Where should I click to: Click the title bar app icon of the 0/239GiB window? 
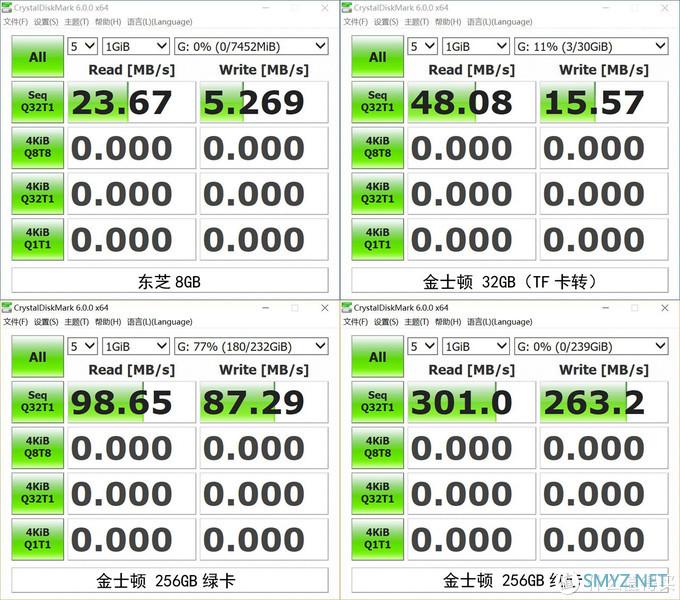tap(347, 307)
